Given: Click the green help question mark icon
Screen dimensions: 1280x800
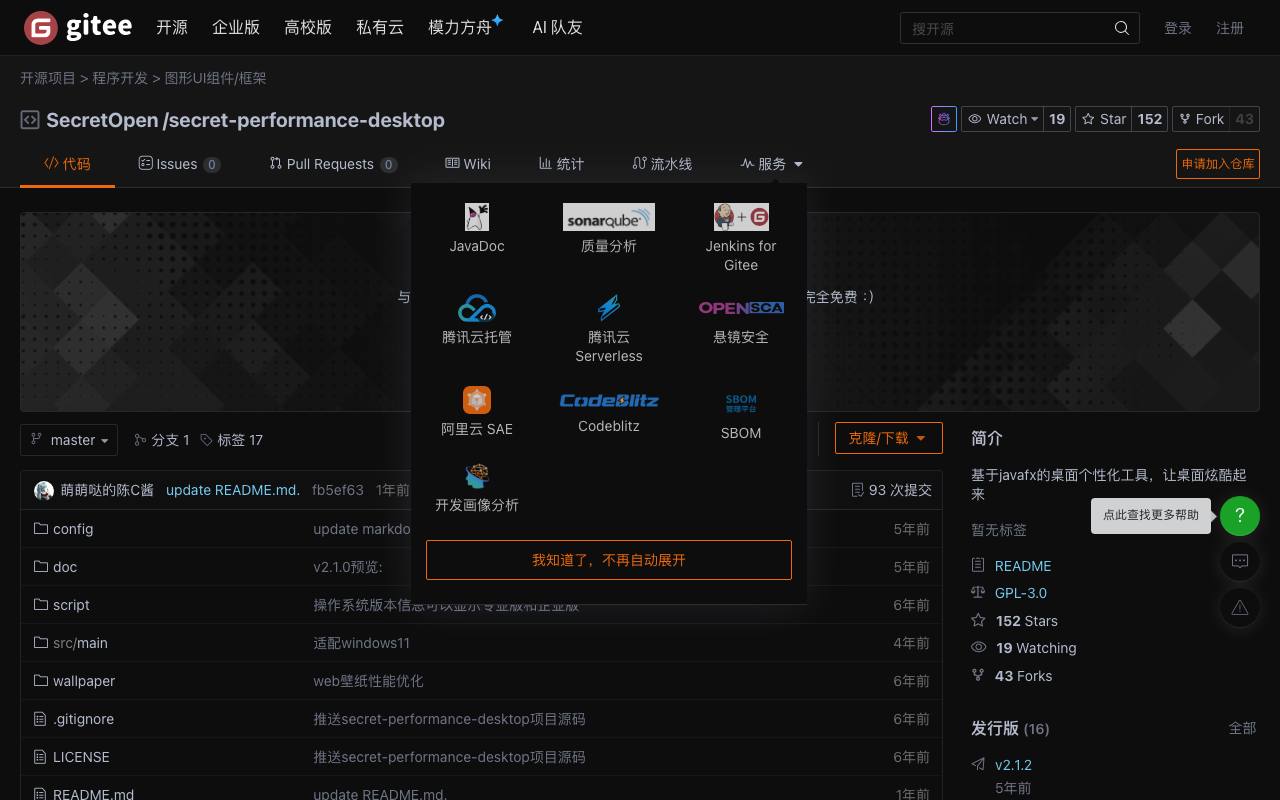Looking at the screenshot, I should point(1240,515).
